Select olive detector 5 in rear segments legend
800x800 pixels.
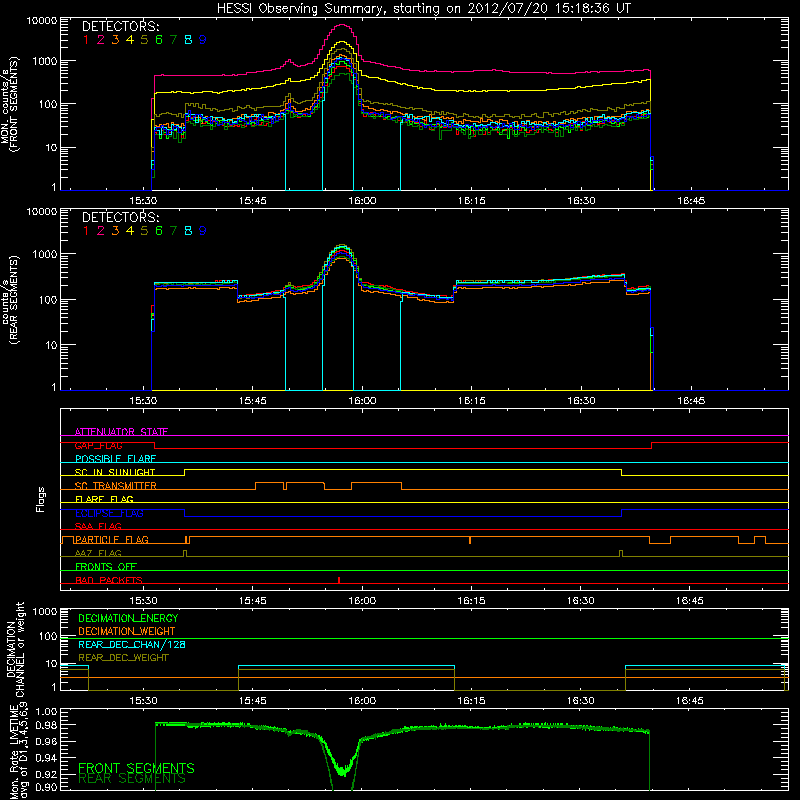pyautogui.click(x=144, y=231)
